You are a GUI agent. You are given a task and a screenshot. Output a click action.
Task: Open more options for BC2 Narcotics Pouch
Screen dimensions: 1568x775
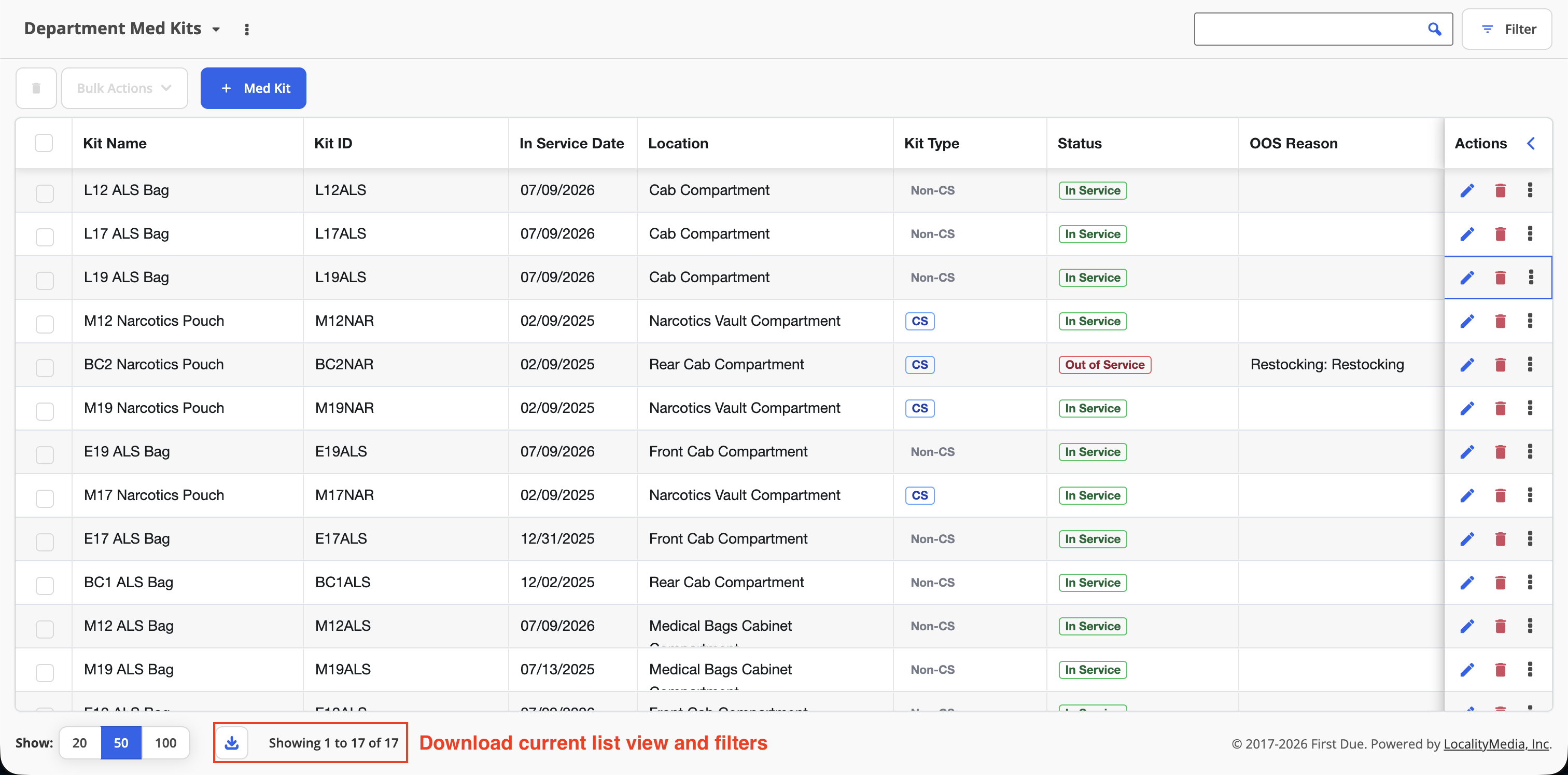click(1530, 364)
